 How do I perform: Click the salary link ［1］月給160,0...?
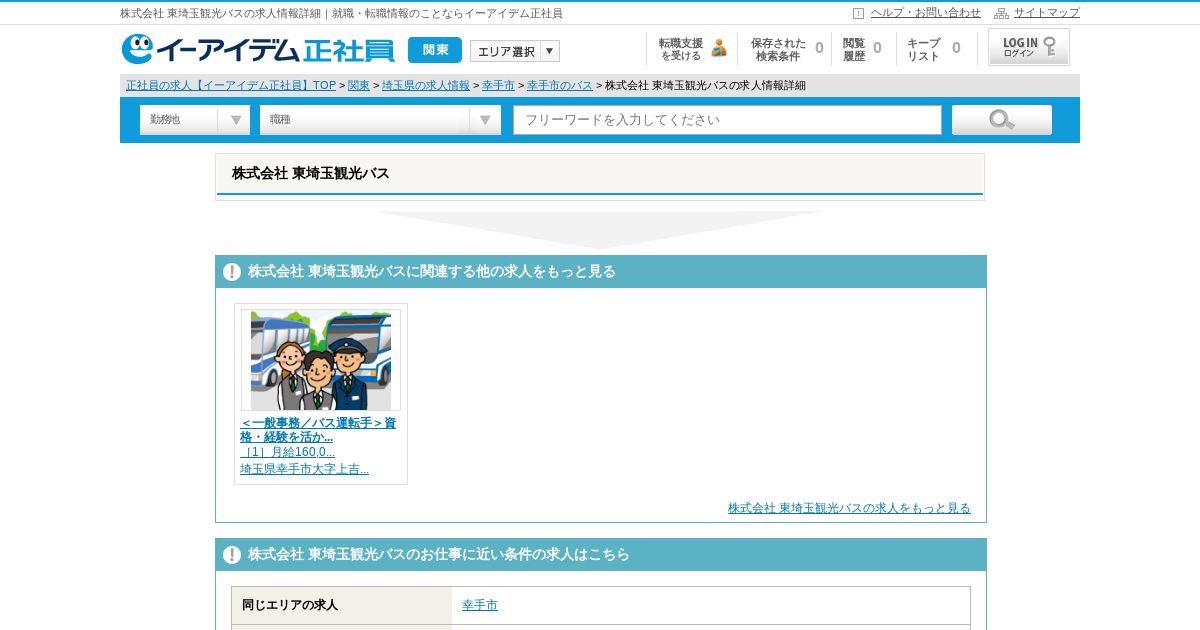click(x=288, y=452)
